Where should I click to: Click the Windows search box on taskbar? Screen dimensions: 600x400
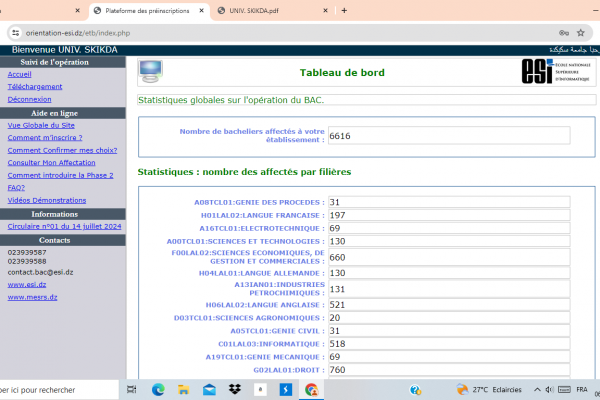point(59,390)
